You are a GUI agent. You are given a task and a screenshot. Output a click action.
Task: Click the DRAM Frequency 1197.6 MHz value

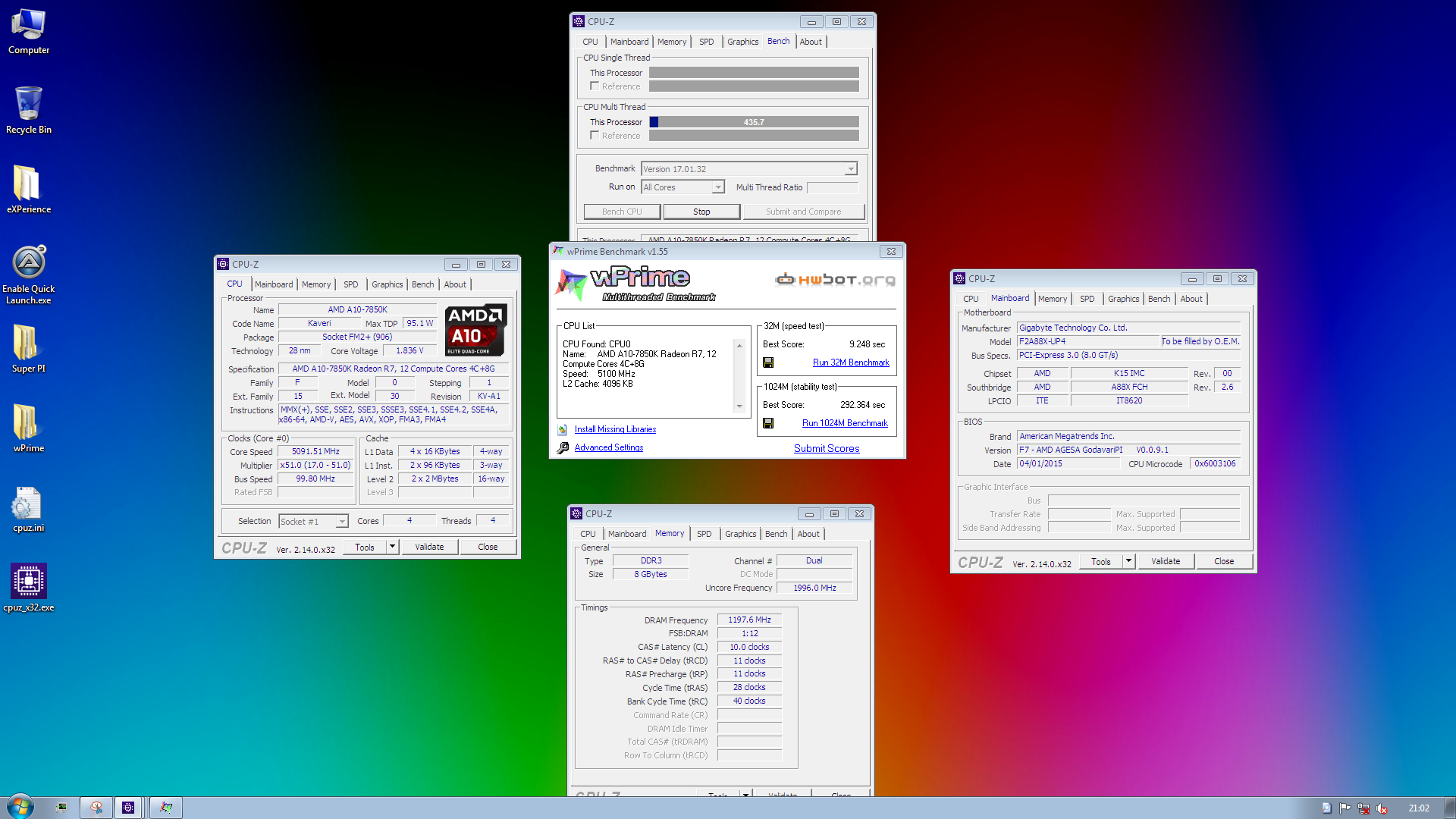click(749, 620)
